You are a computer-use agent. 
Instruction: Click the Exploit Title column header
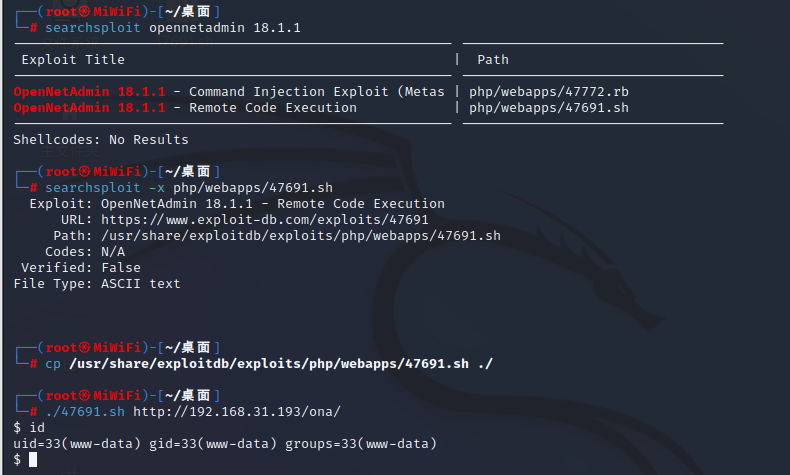[x=73, y=59]
